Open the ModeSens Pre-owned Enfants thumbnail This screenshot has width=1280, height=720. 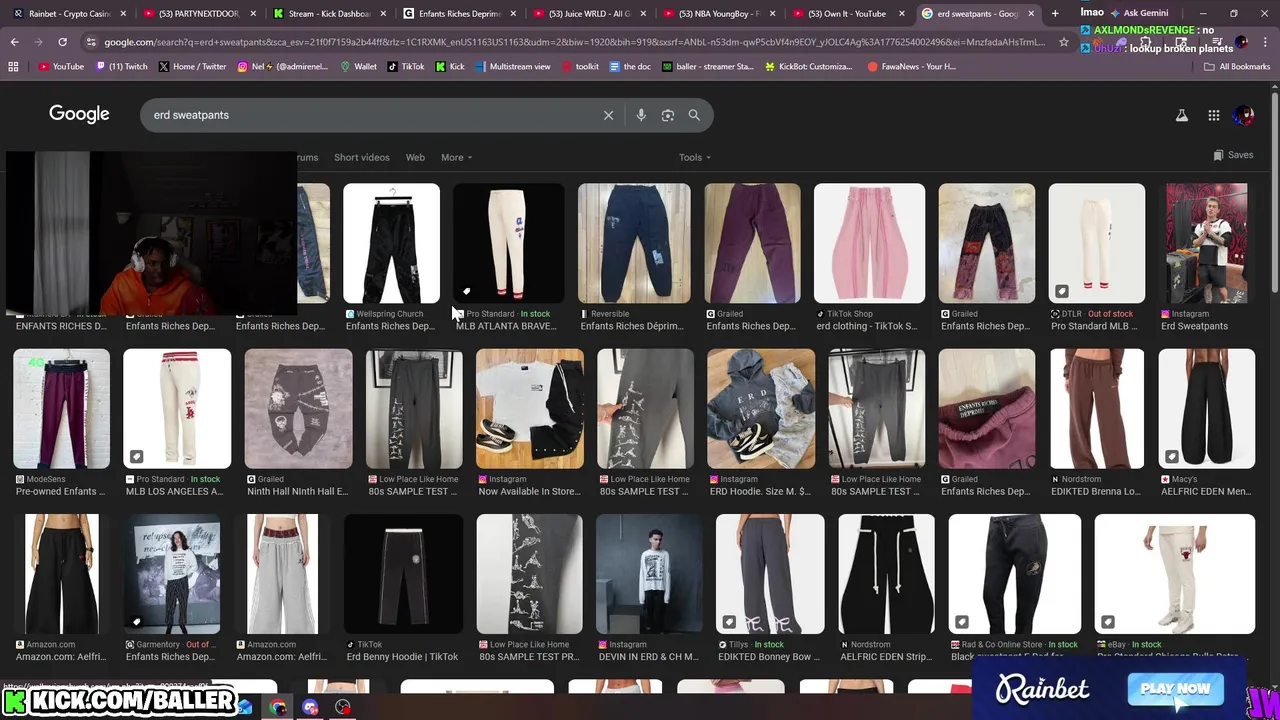[x=61, y=409]
